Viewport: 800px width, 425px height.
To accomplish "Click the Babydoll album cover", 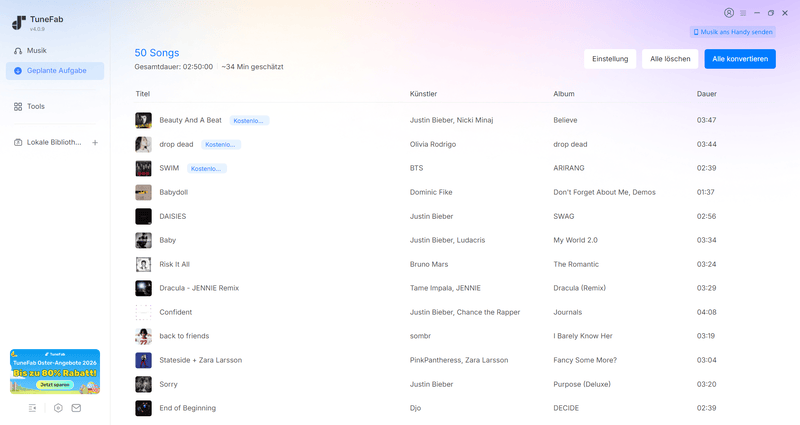I will 143,192.
